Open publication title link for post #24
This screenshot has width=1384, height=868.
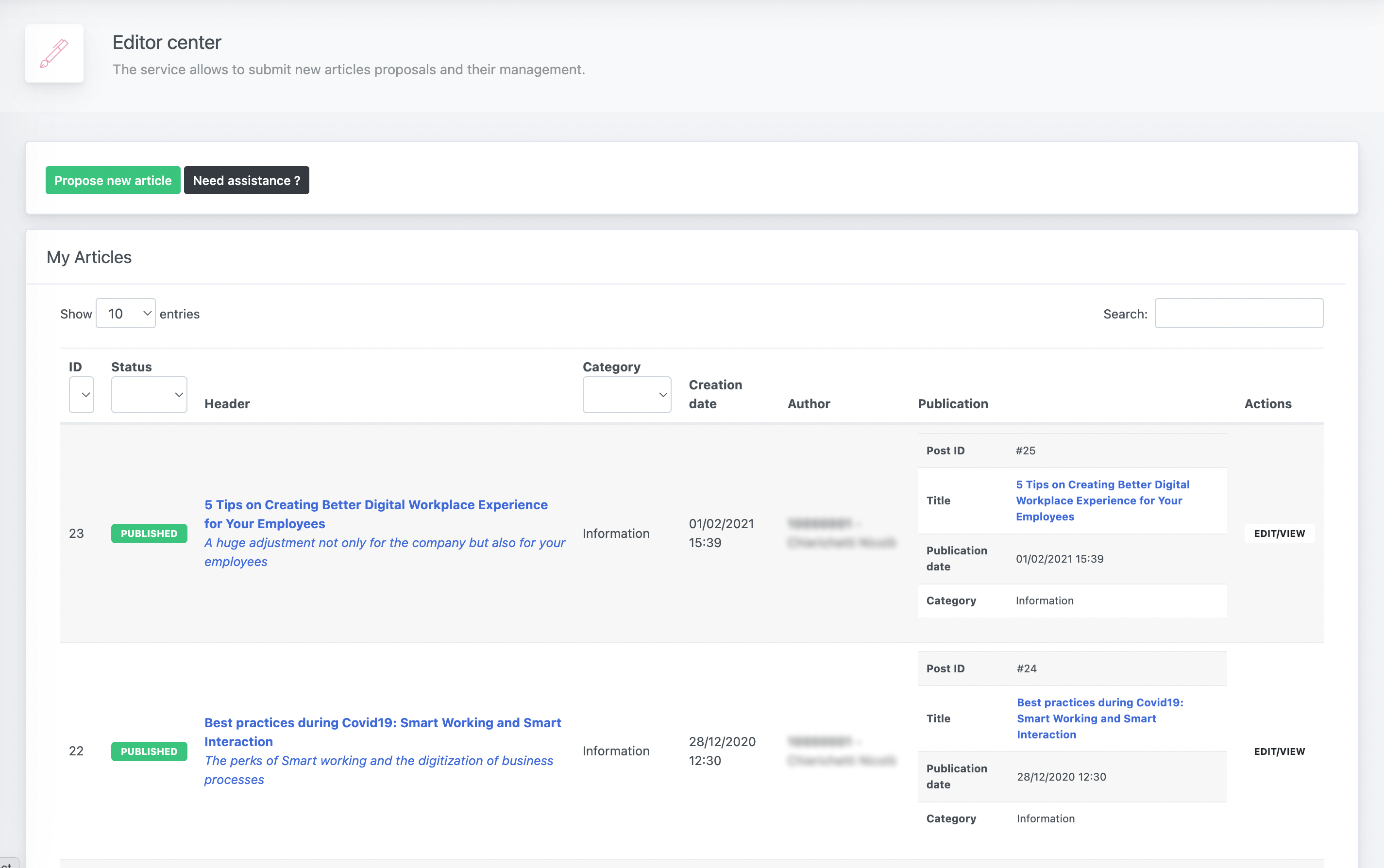click(1100, 718)
